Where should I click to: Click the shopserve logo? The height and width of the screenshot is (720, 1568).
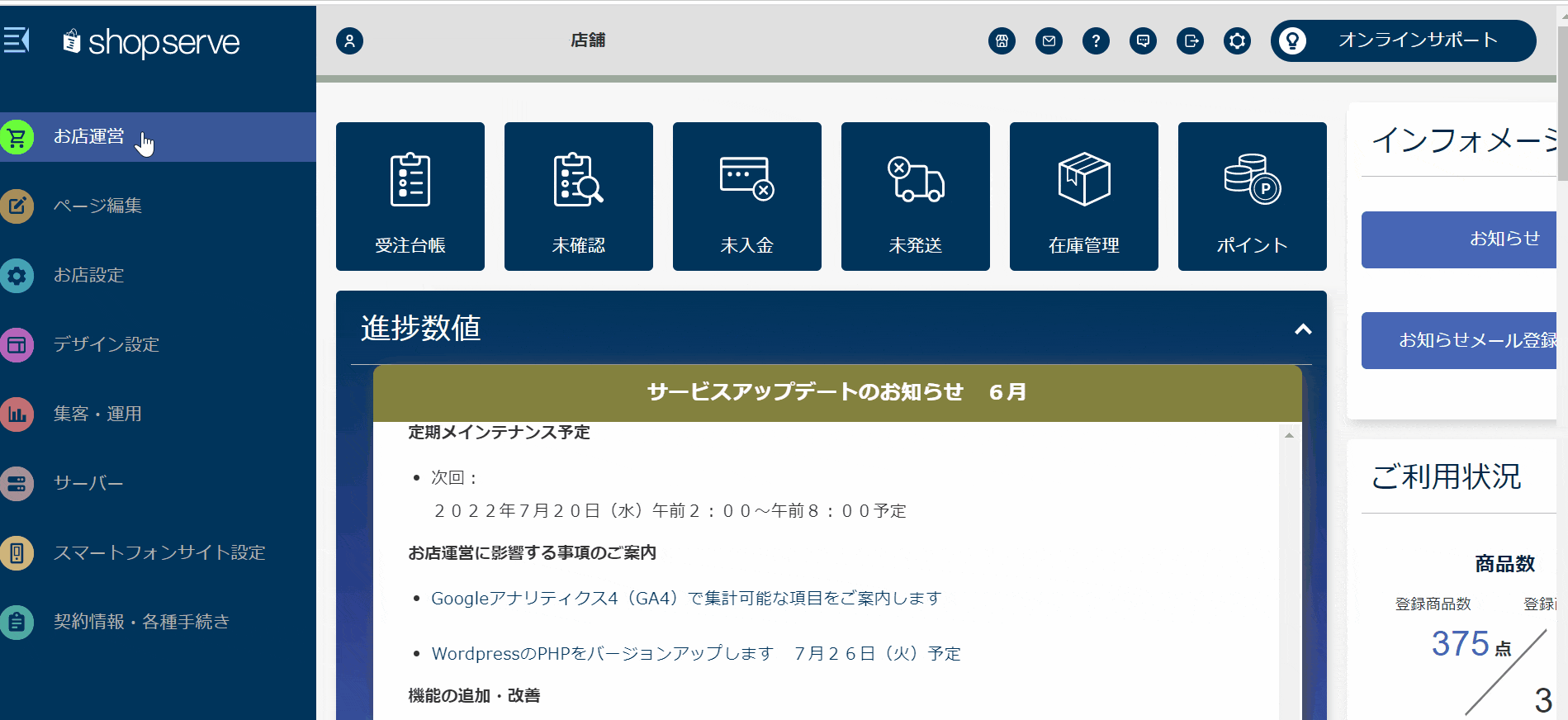(152, 42)
